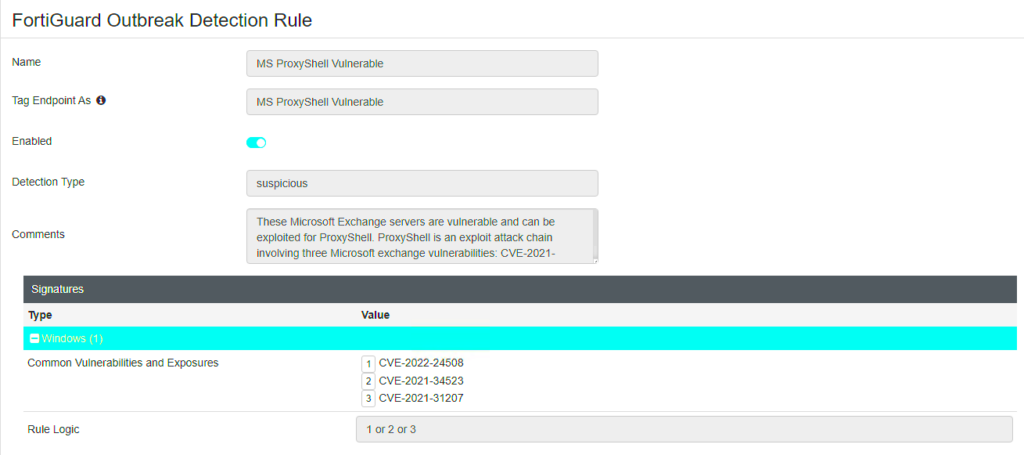
Task: Click the number 3 badge beside CVE-2021-31207
Action: click(368, 399)
